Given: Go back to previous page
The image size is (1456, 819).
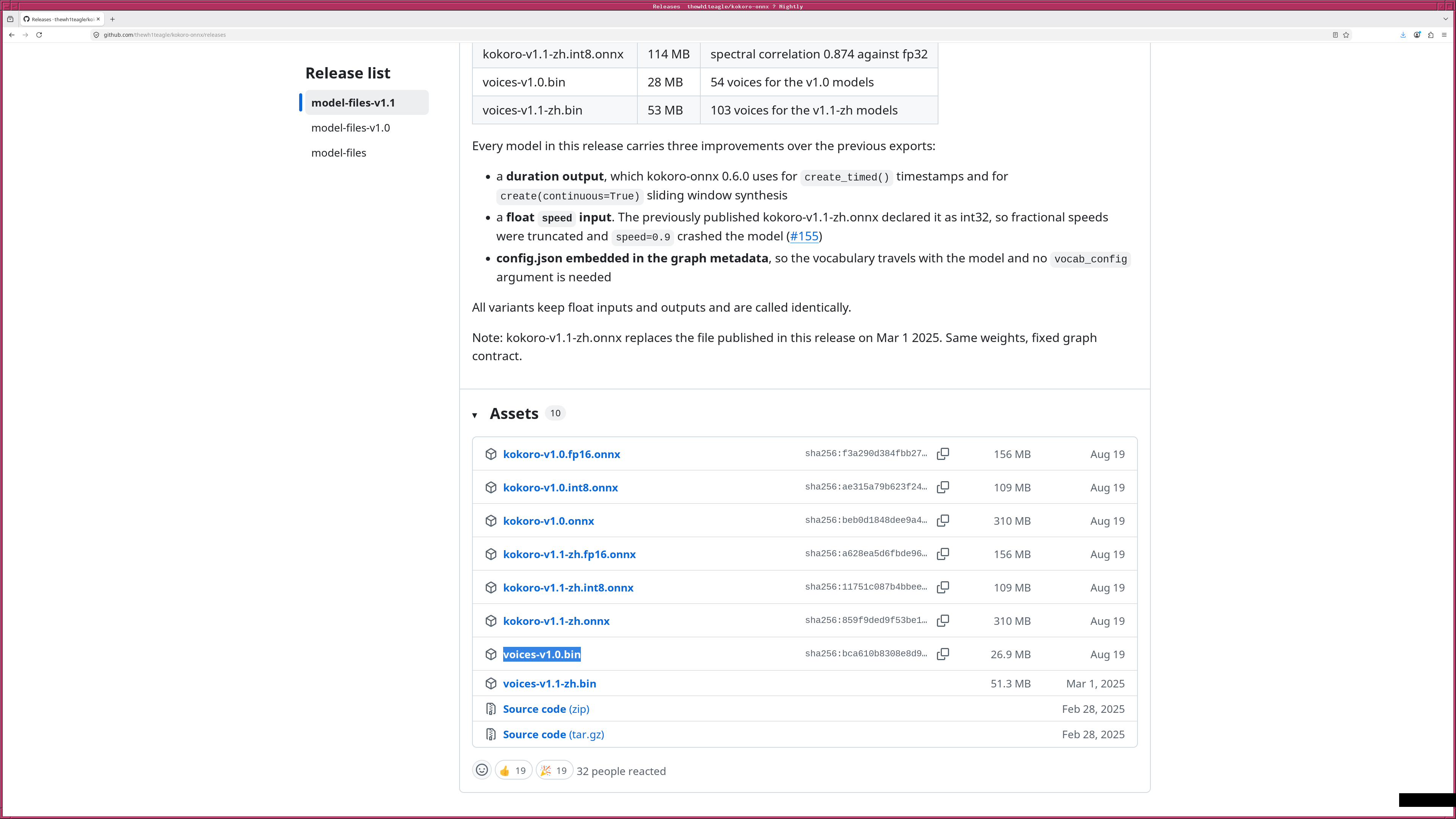Looking at the screenshot, I should [x=12, y=35].
